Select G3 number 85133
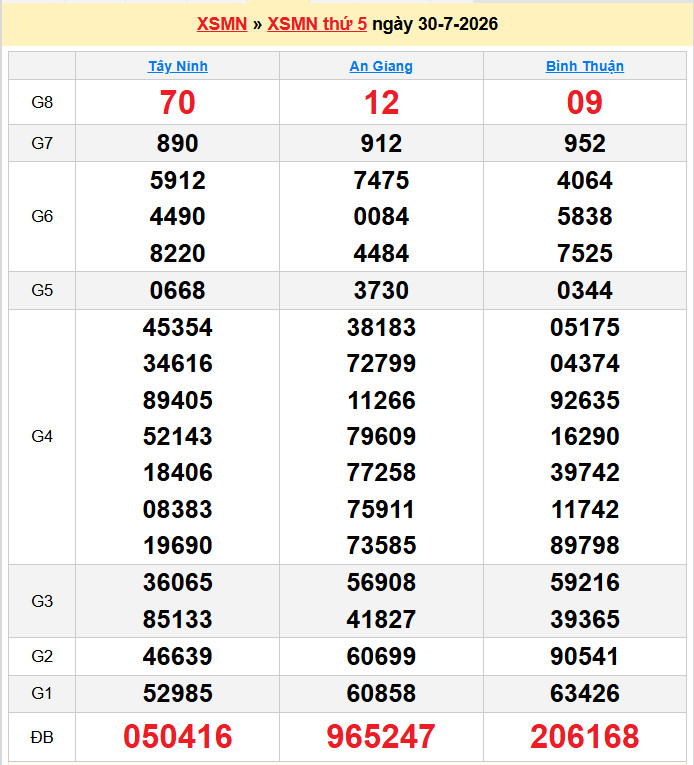 pos(178,620)
